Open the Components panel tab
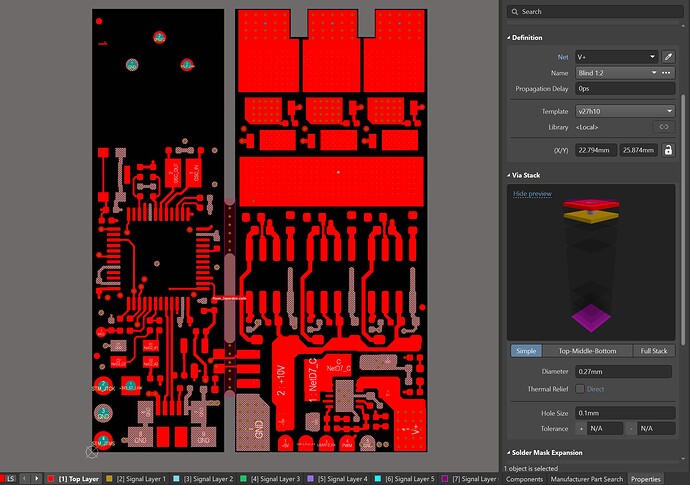This screenshot has width=690, height=485. tap(524, 479)
